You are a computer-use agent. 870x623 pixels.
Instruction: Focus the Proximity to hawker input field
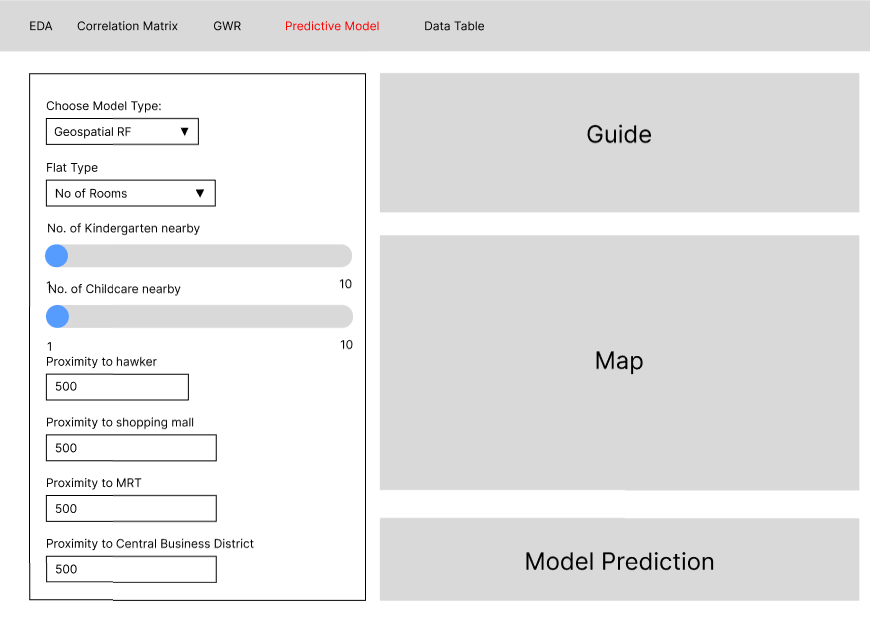tap(117, 387)
